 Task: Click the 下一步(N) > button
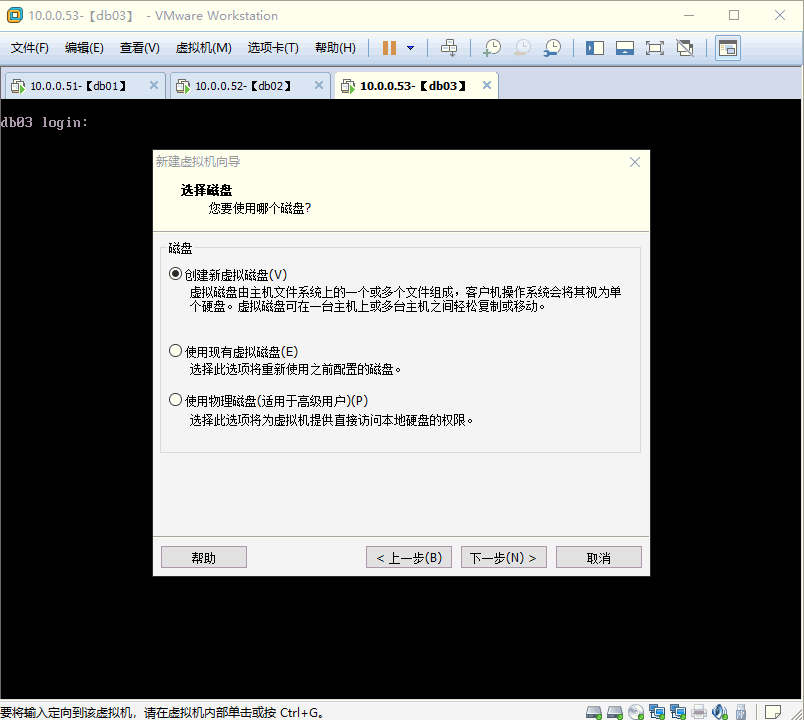click(x=503, y=557)
